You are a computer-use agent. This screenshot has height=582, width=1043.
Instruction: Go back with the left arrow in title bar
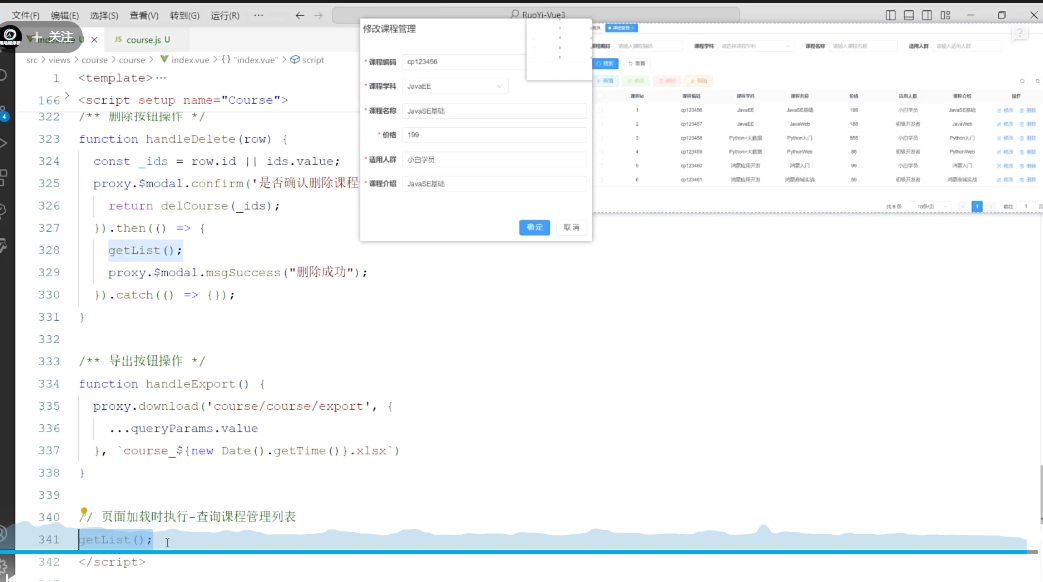[300, 15]
